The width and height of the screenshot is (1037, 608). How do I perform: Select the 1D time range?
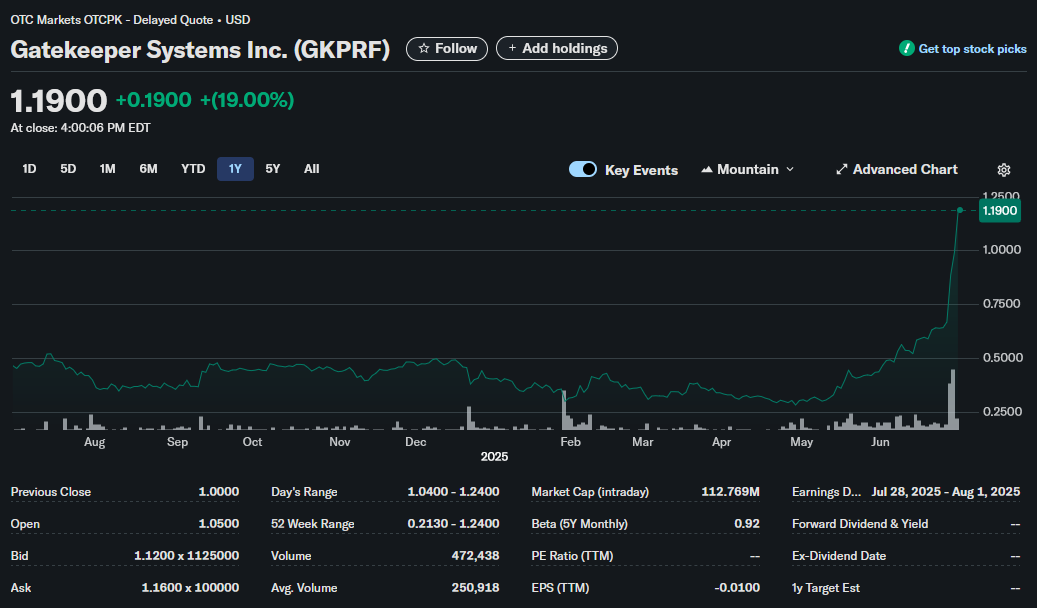click(29, 169)
